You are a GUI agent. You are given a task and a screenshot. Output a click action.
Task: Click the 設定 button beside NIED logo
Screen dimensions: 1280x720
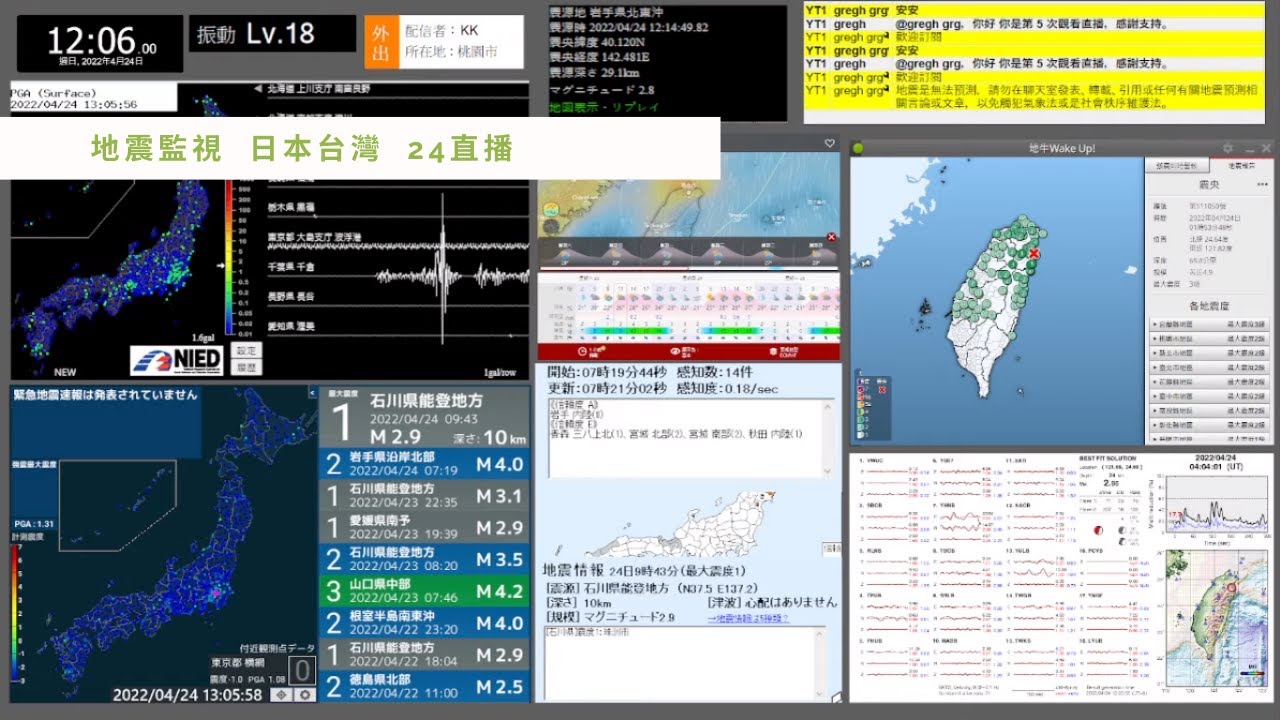coord(246,351)
